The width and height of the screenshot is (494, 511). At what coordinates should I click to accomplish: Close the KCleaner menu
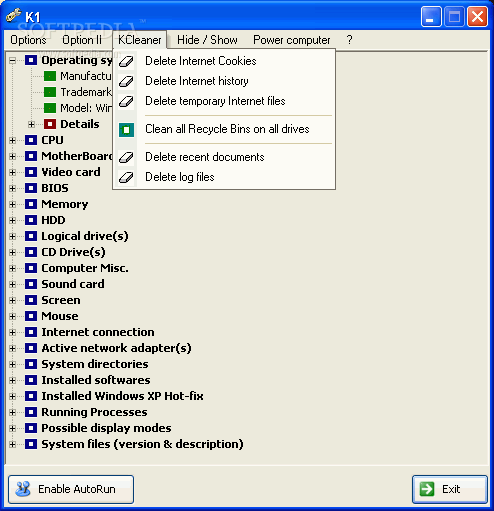tap(140, 40)
